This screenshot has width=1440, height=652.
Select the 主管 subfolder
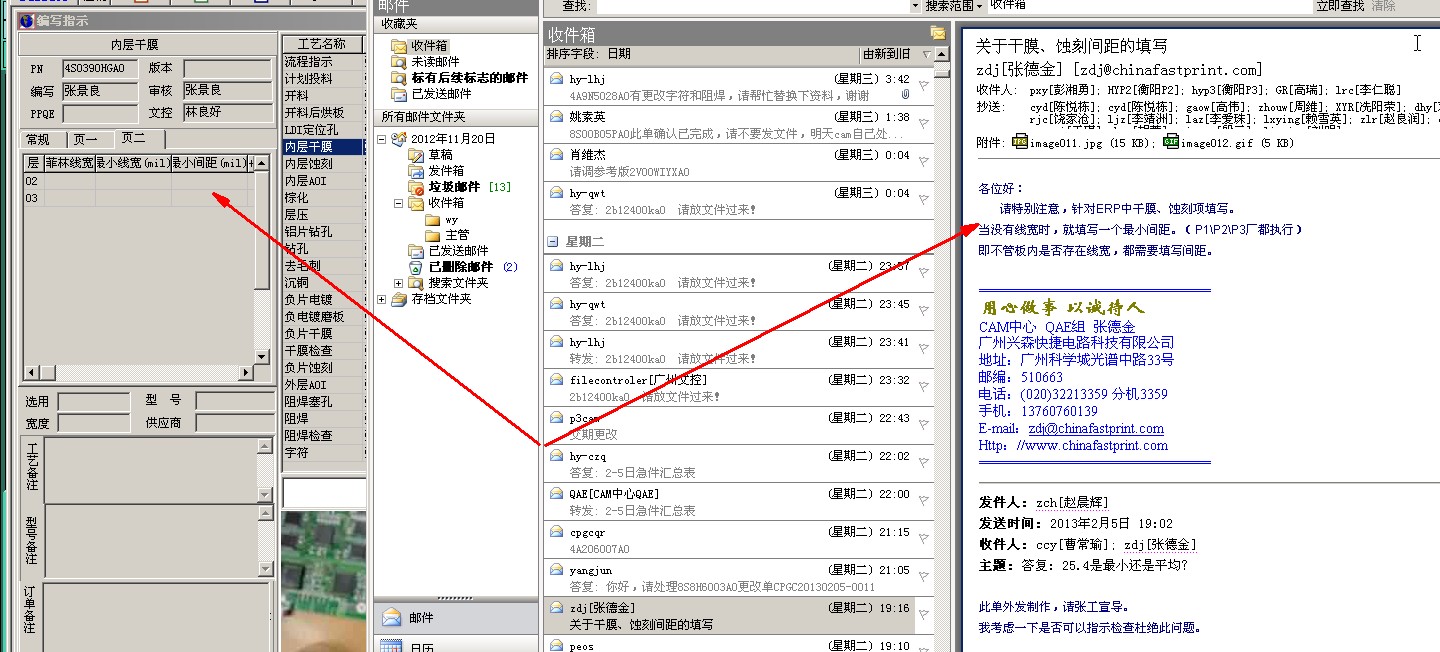[457, 235]
